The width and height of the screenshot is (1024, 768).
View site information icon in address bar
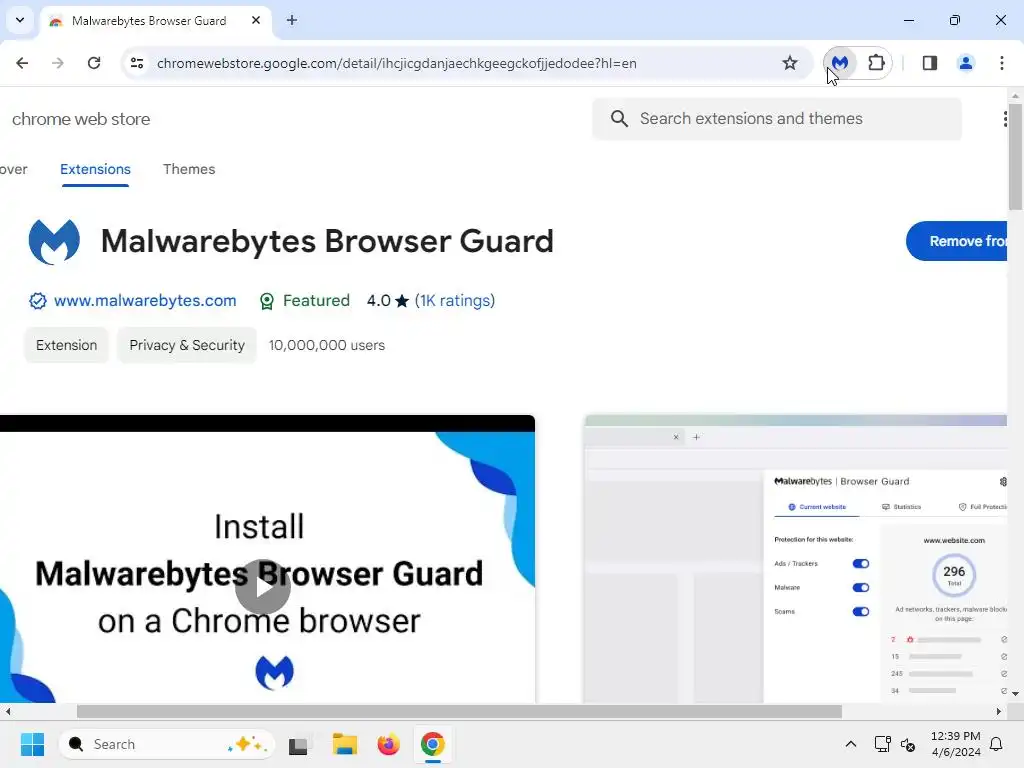click(x=136, y=63)
